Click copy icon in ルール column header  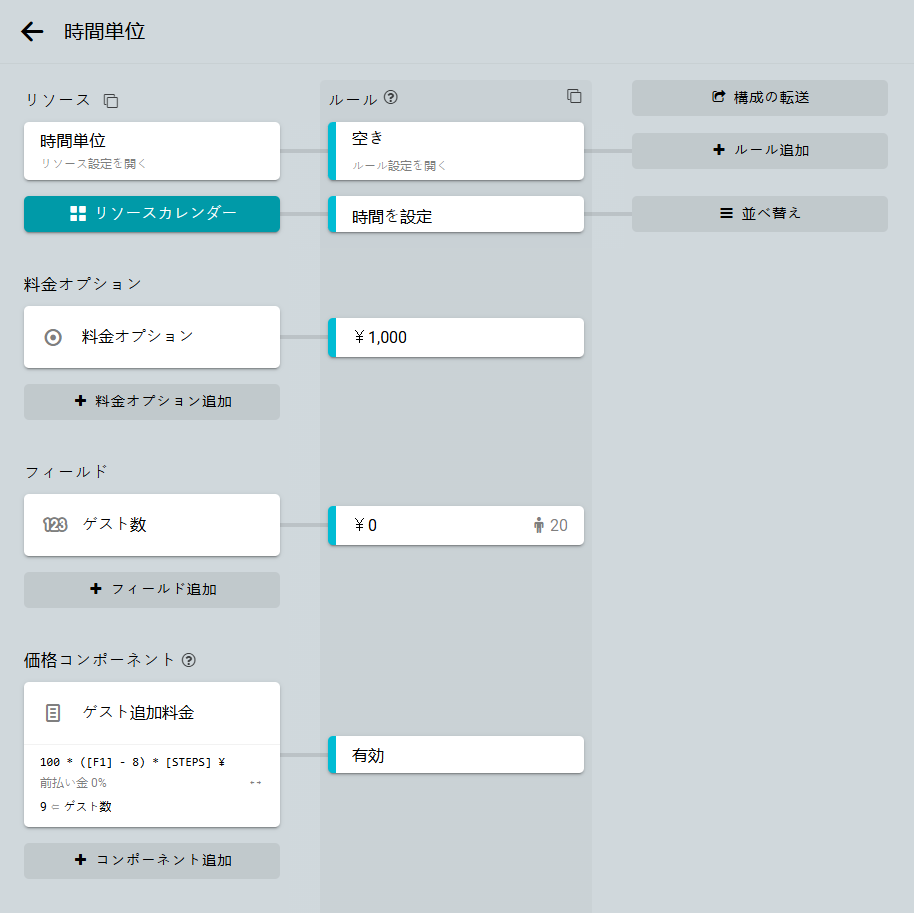[x=574, y=96]
